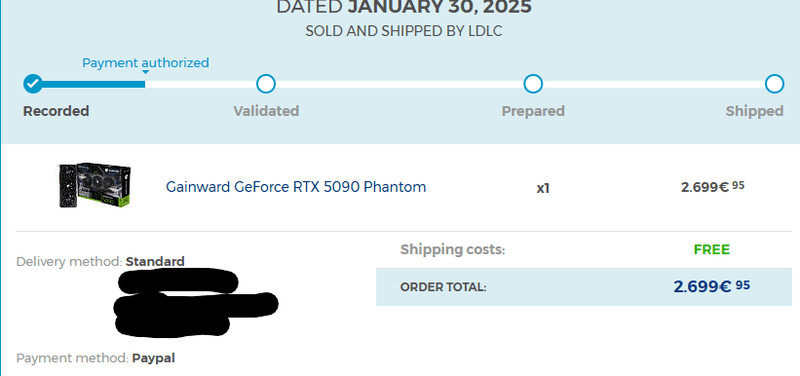Click the x1 quantity indicator

point(543,188)
